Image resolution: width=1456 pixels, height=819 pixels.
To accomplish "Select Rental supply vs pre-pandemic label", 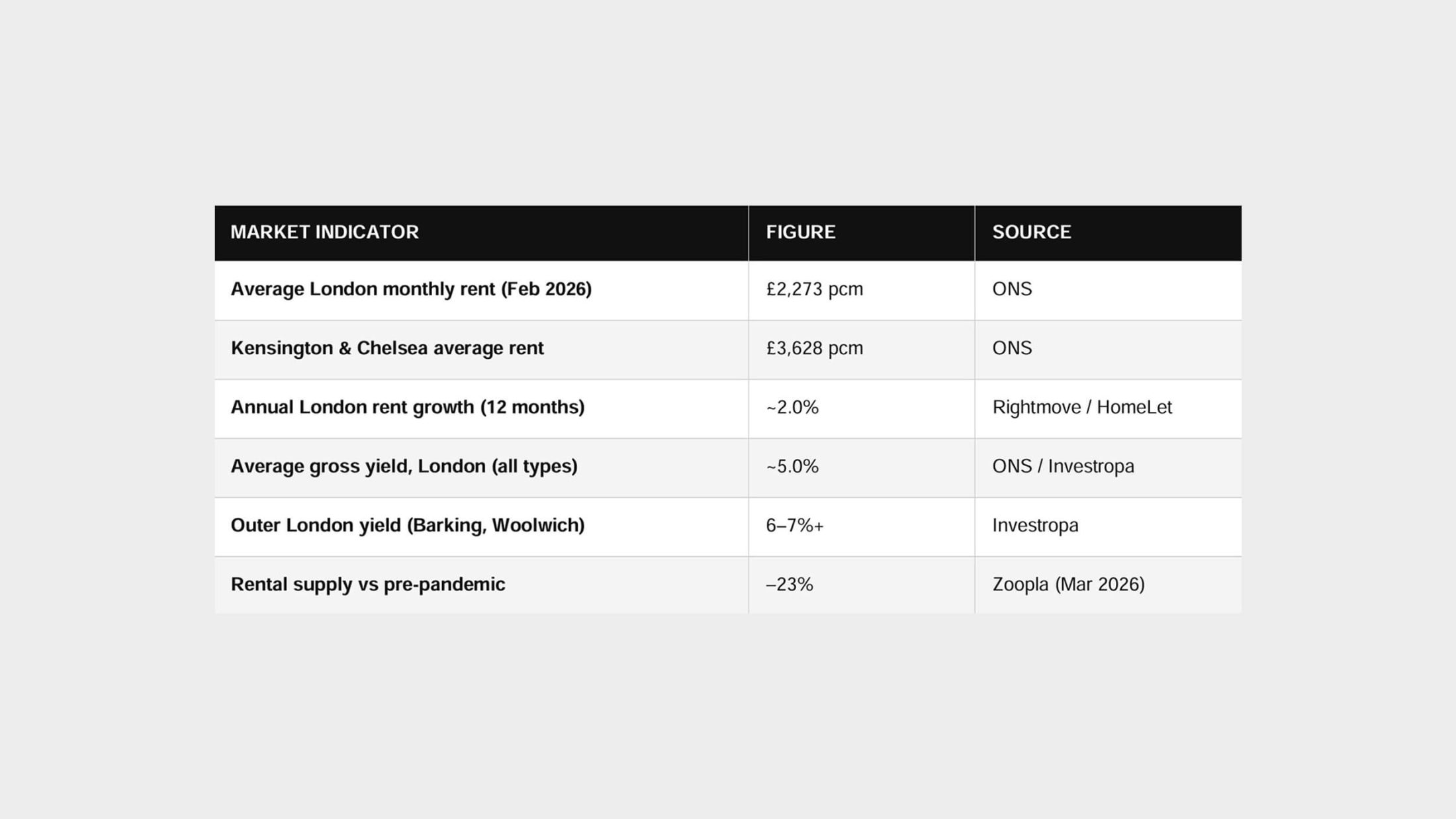I will (x=368, y=585).
